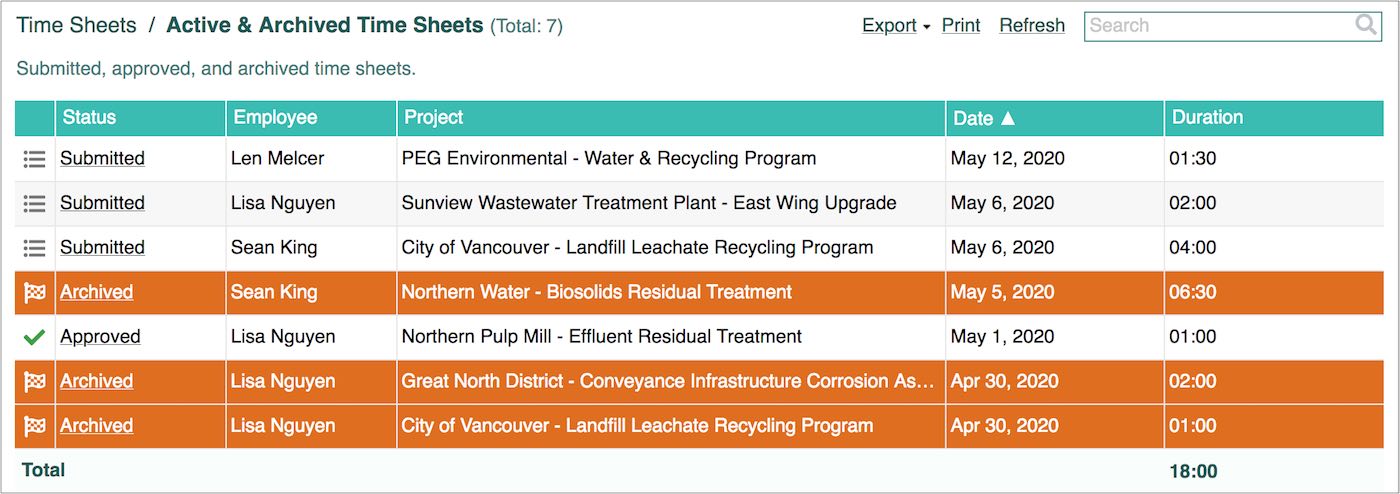Screen dimensions: 1400x494
Task: Click green checkmark on Approved row
Action: click(x=35, y=338)
